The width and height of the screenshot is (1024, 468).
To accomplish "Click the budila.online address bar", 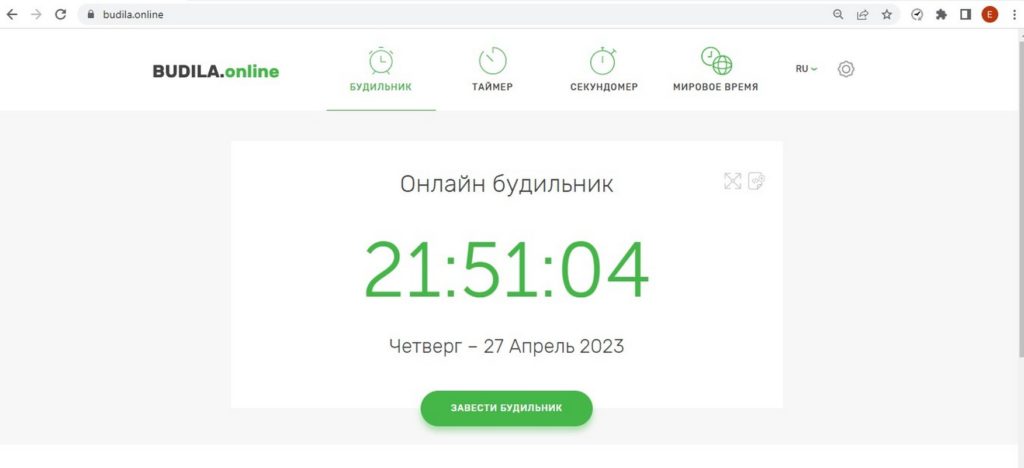I will coord(457,14).
